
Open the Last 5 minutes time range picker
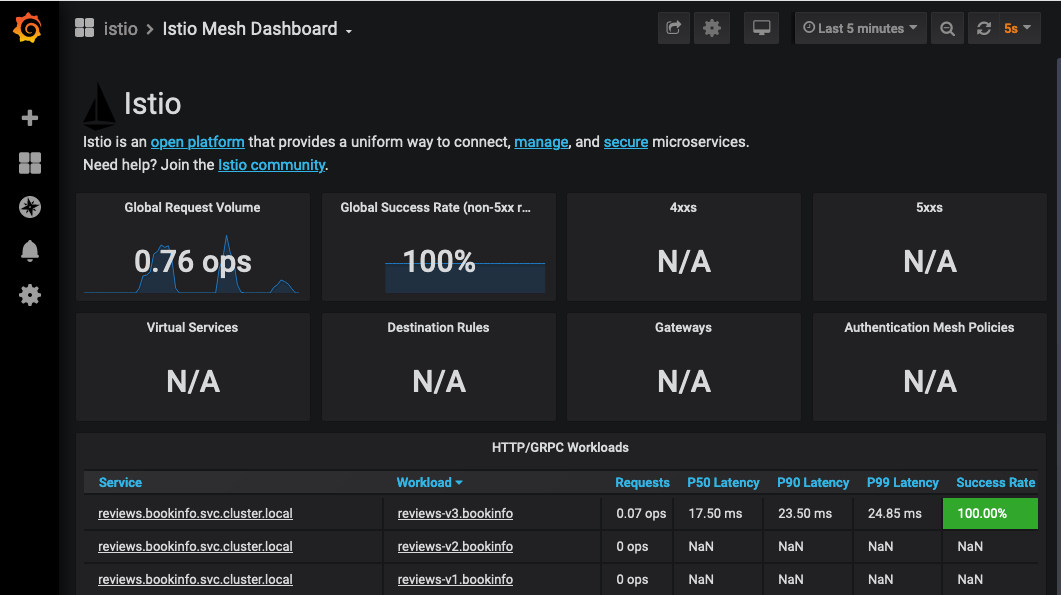click(x=860, y=28)
